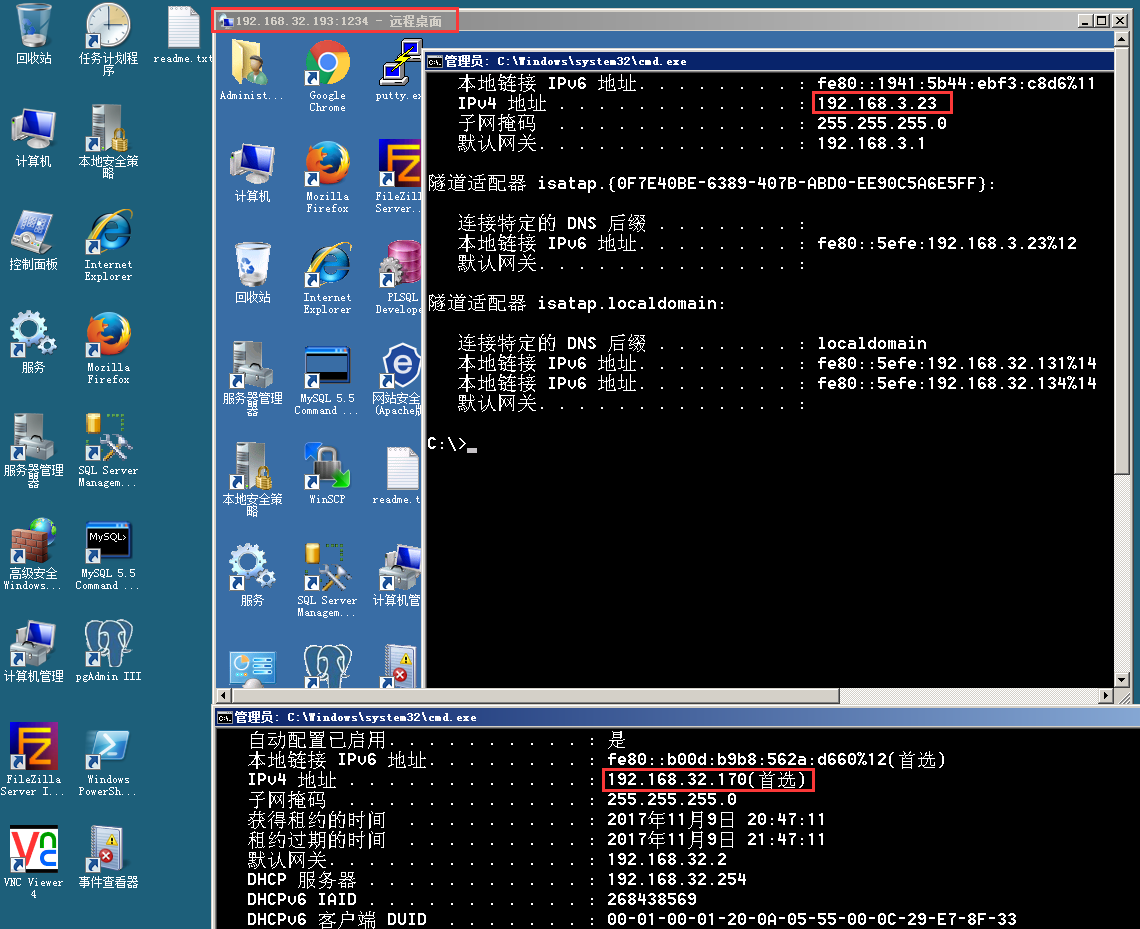The width and height of the screenshot is (1140, 929).
Task: Open 事件查看器 event viewer icon
Action: pyautogui.click(x=108, y=858)
